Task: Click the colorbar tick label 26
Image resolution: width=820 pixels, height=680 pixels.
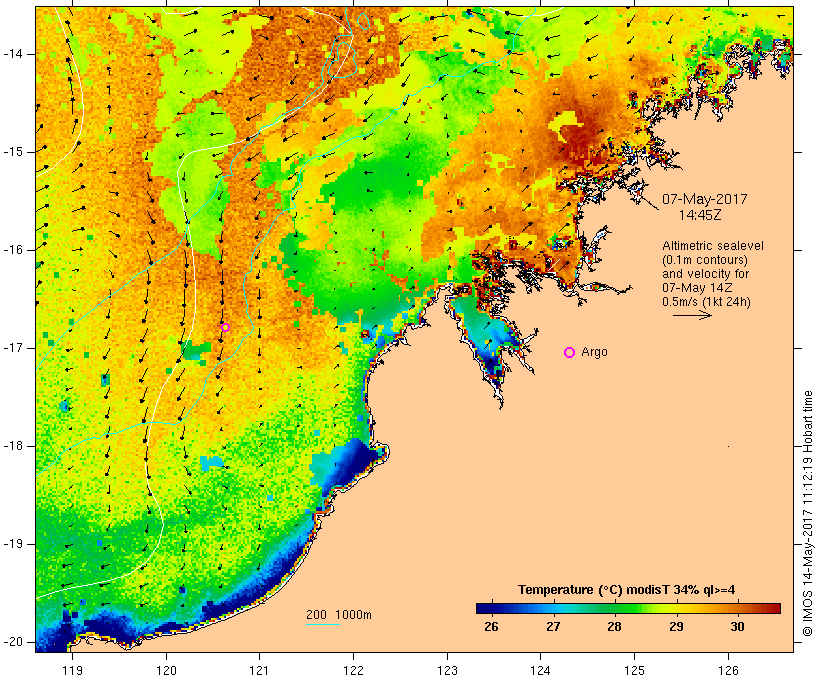Action: click(x=491, y=627)
